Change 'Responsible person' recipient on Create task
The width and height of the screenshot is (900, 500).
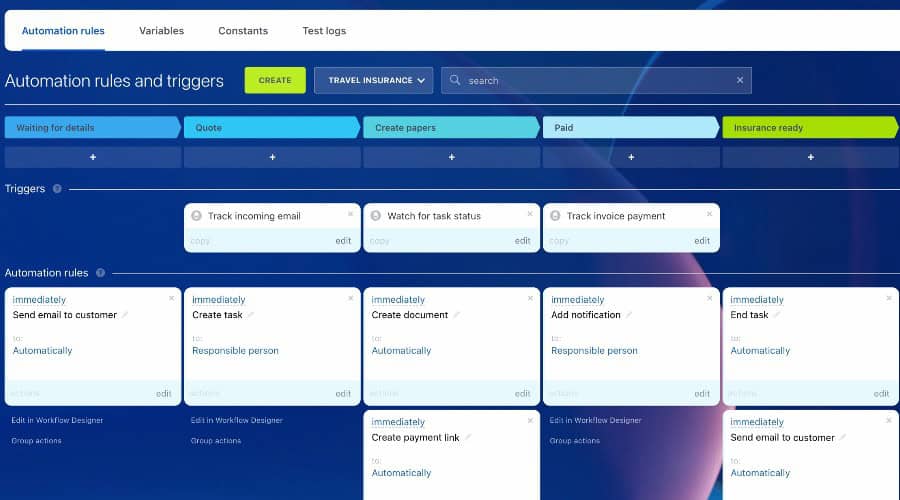pyautogui.click(x=235, y=350)
